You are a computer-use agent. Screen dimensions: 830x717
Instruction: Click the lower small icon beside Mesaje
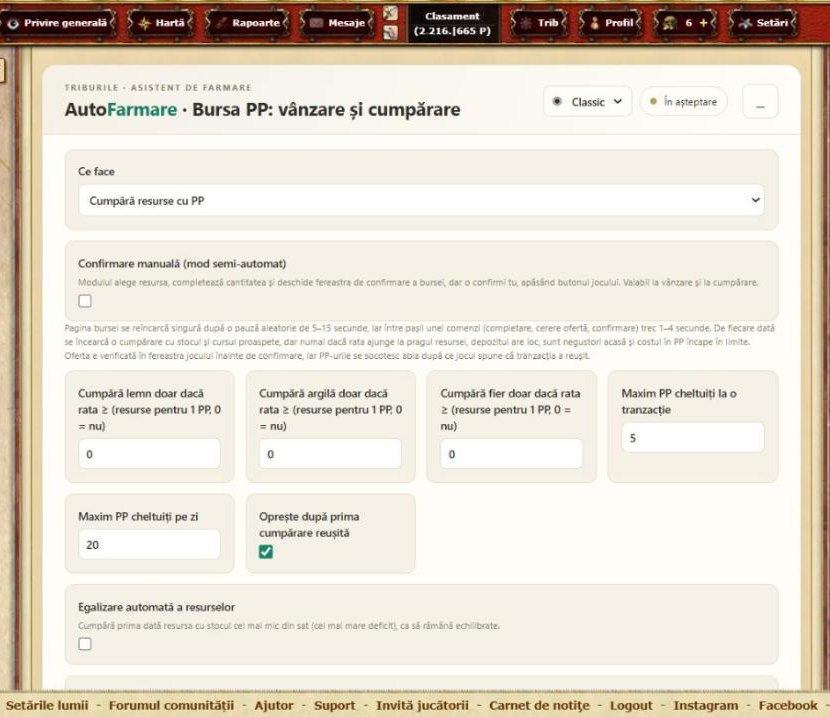pos(390,33)
